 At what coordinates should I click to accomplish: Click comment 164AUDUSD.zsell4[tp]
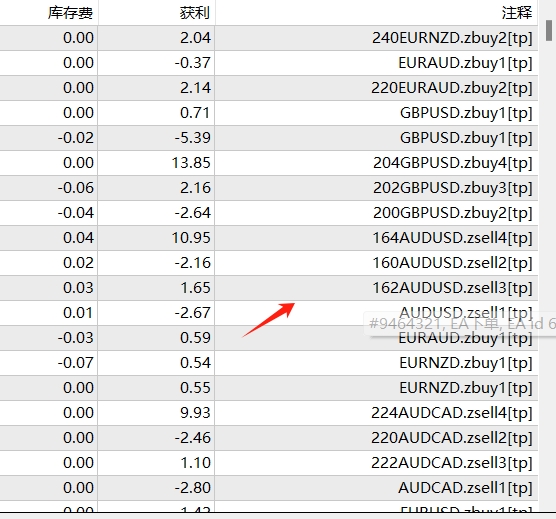point(452,238)
